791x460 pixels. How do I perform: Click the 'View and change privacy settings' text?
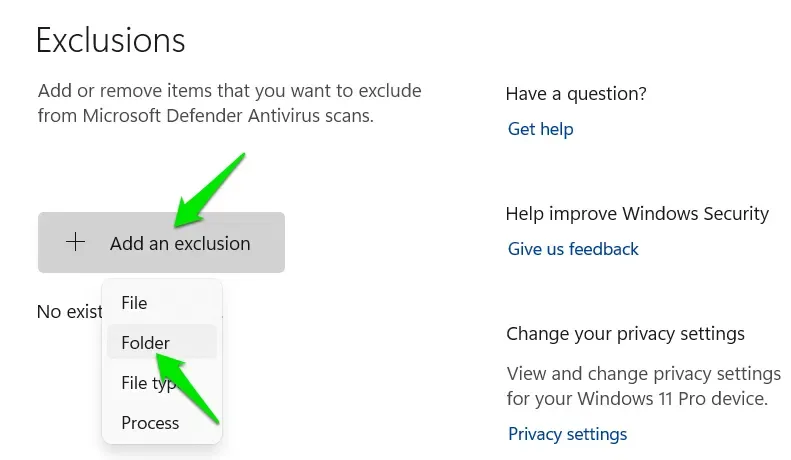pyautogui.click(x=643, y=374)
